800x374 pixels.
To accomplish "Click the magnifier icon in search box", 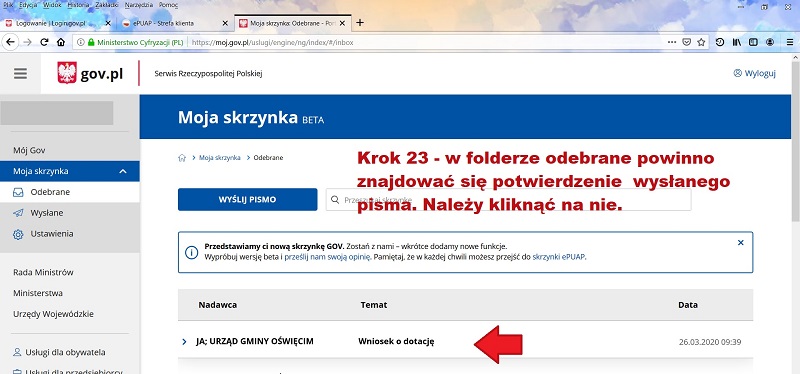I will pyautogui.click(x=335, y=200).
